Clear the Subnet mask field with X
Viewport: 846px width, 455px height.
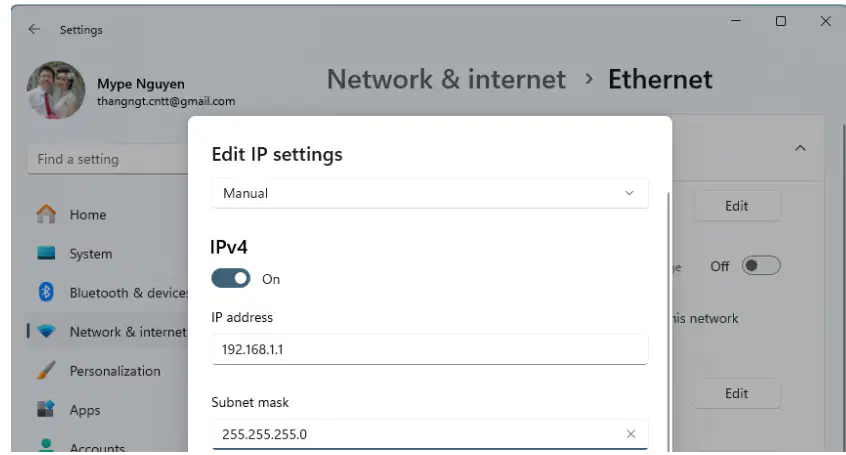(x=631, y=434)
